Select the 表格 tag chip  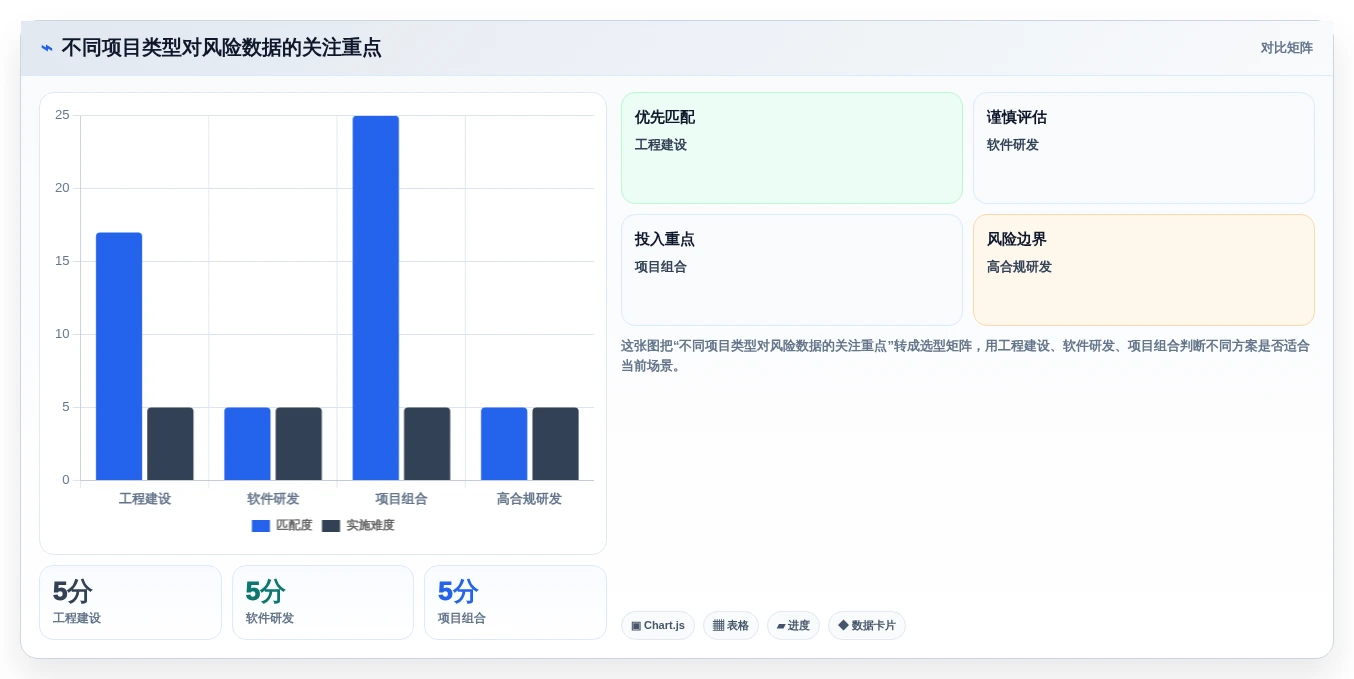730,626
